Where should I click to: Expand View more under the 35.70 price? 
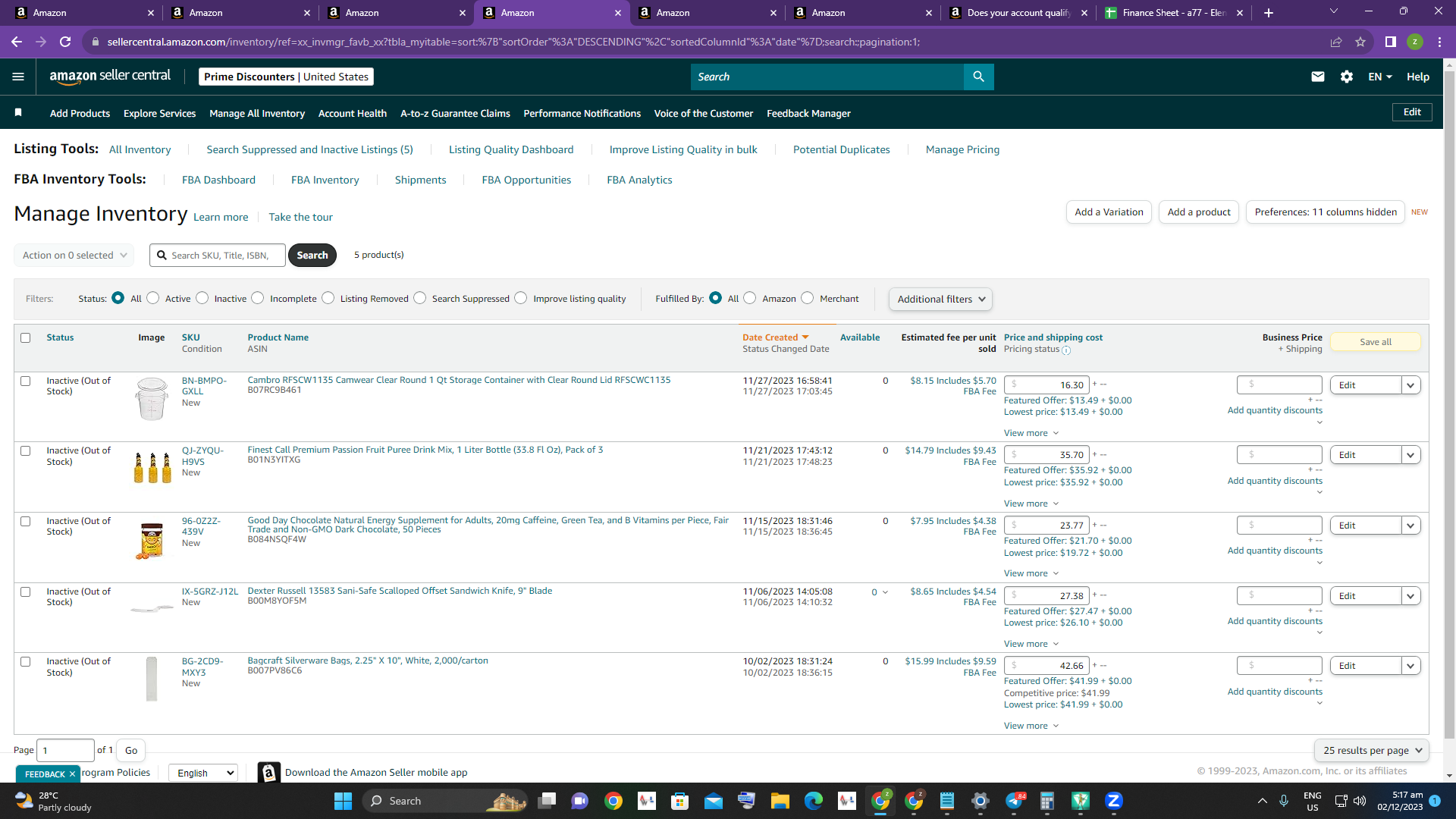pyautogui.click(x=1031, y=504)
